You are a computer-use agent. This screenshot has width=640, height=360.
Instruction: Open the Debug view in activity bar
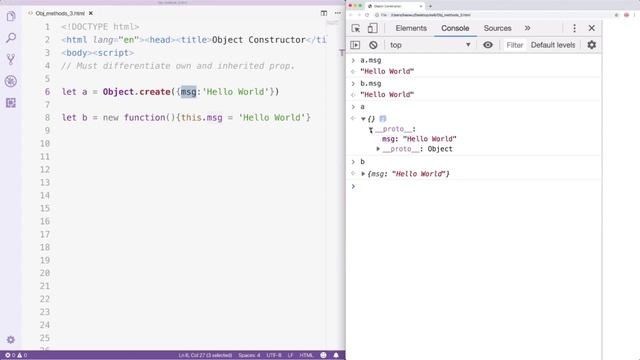point(11,81)
